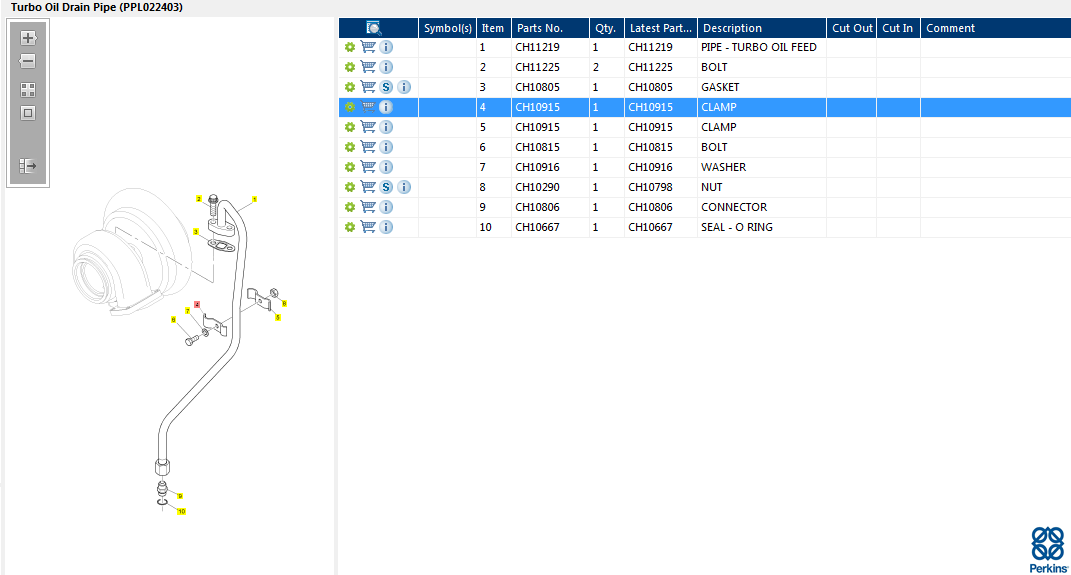
Task: Click callout 10 on the diagram
Action: [x=181, y=511]
